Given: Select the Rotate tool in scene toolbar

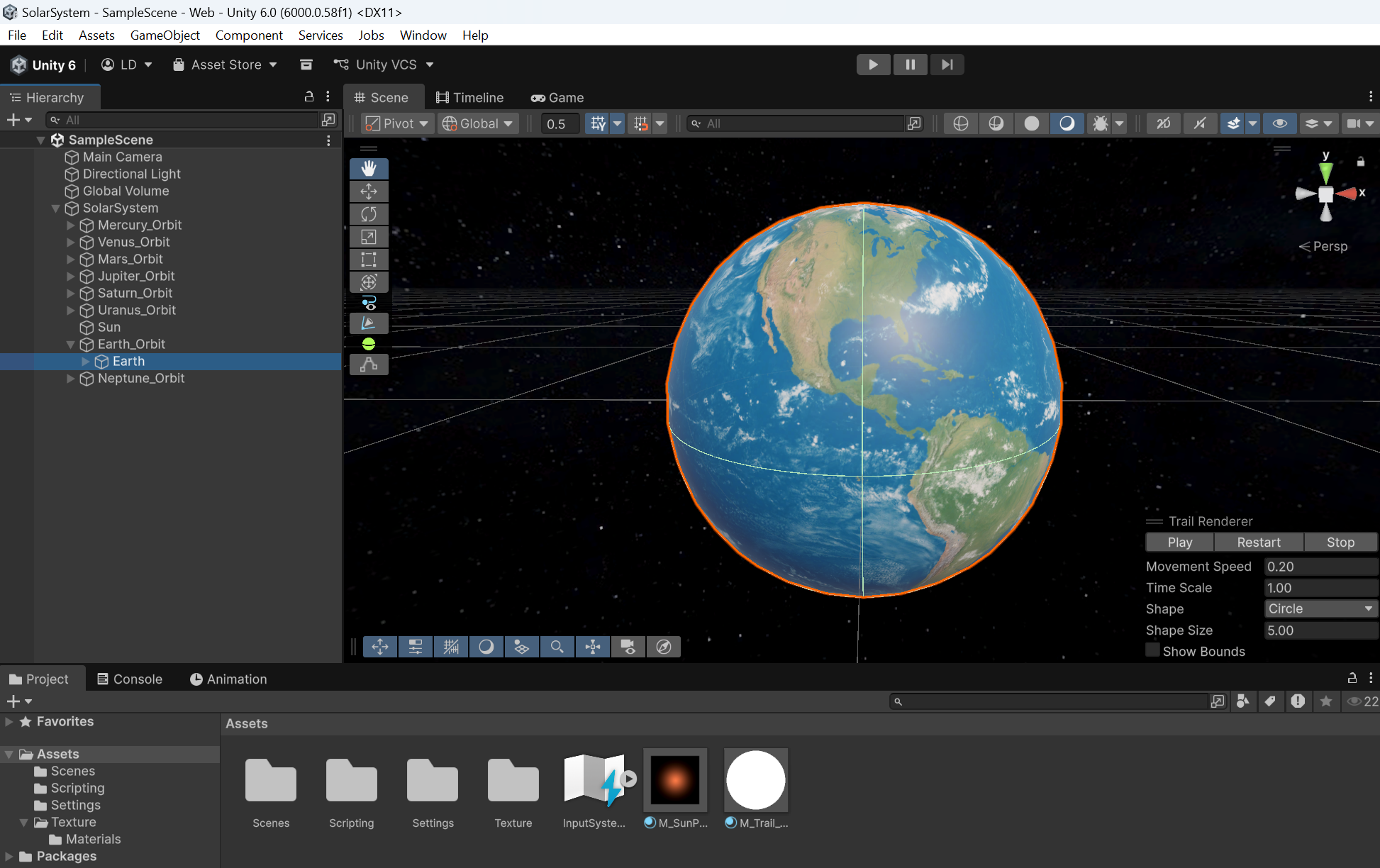Looking at the screenshot, I should [x=369, y=214].
